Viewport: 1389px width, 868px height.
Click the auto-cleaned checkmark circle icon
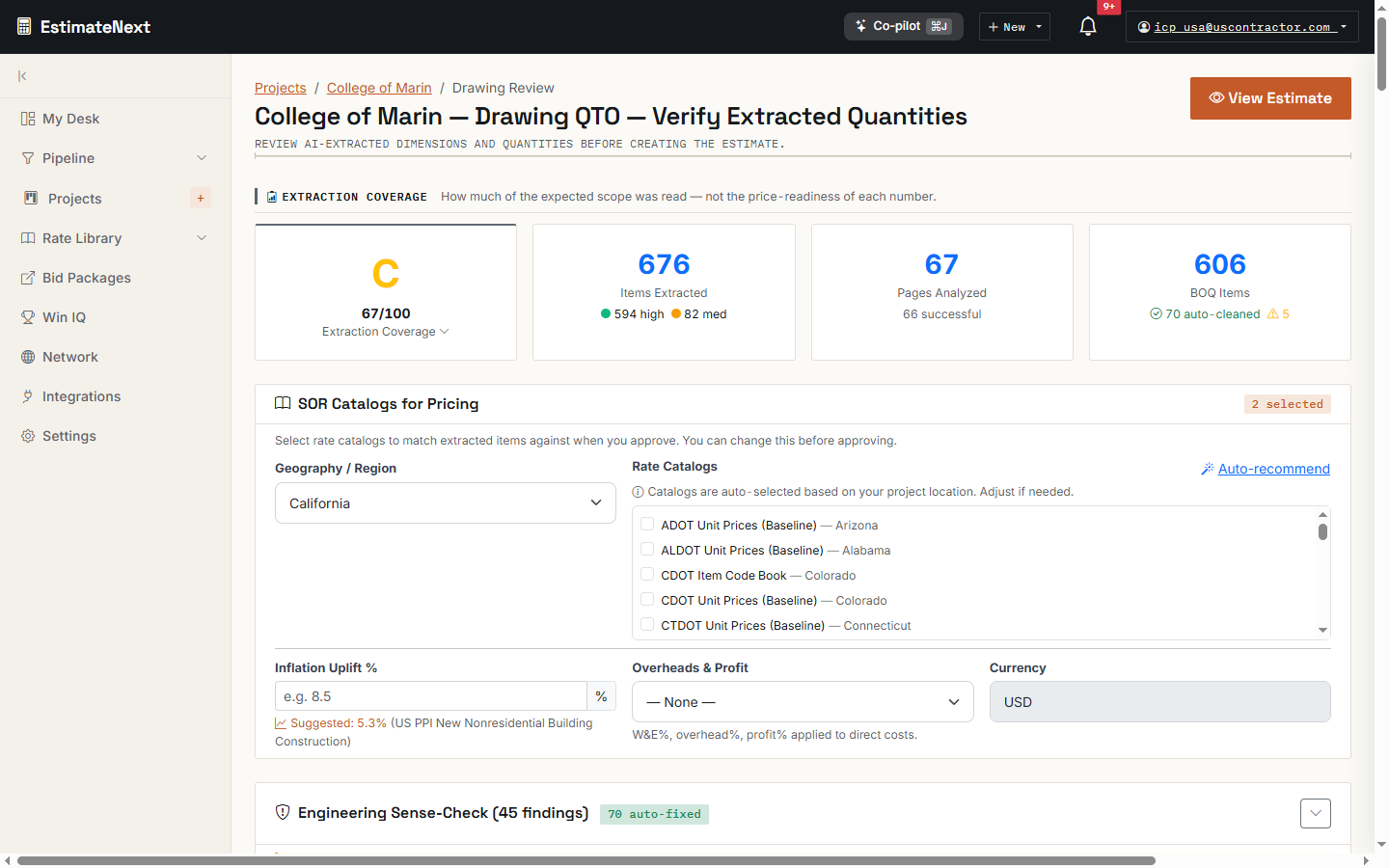click(x=1156, y=313)
